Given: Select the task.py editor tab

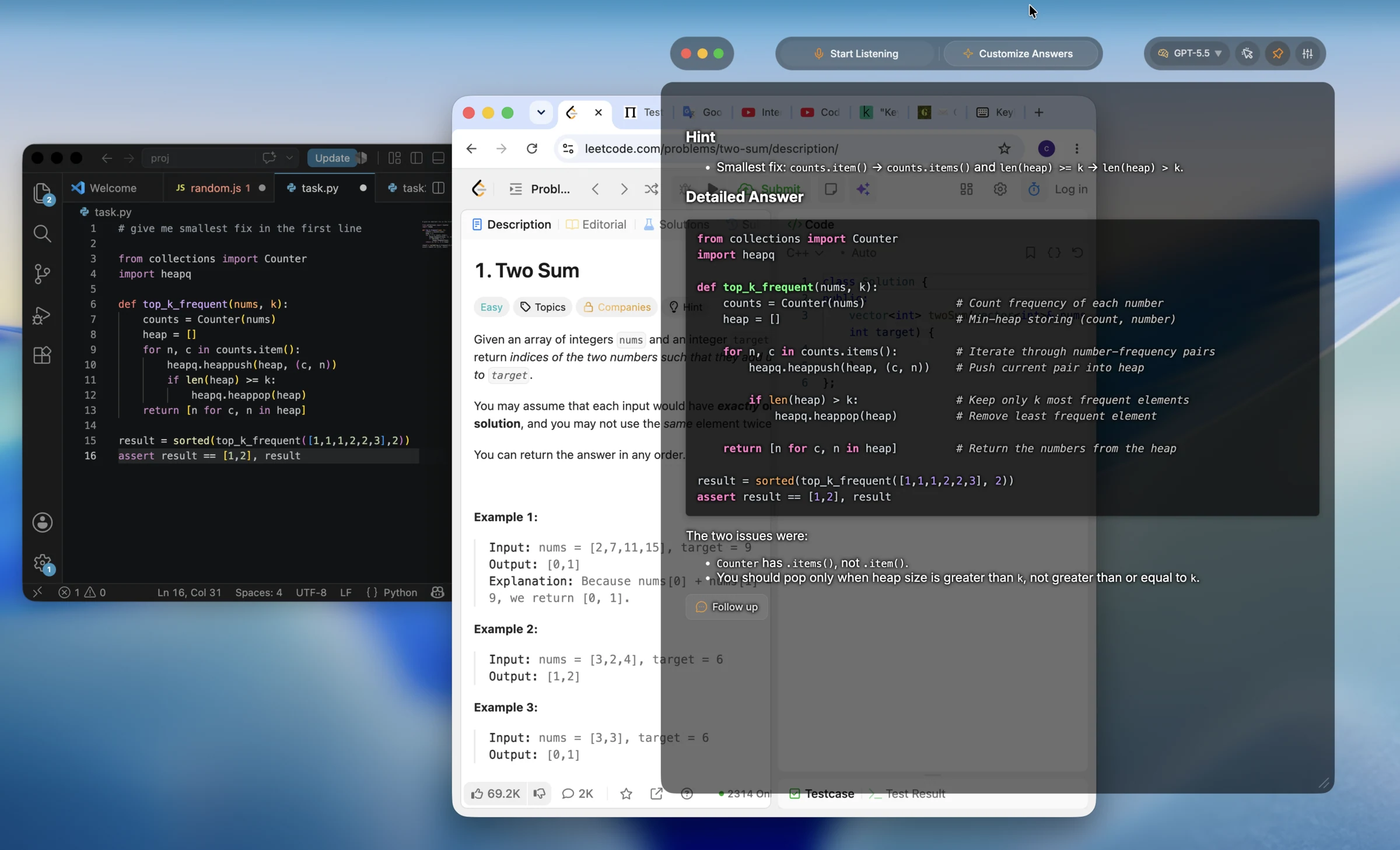Looking at the screenshot, I should 325,188.
